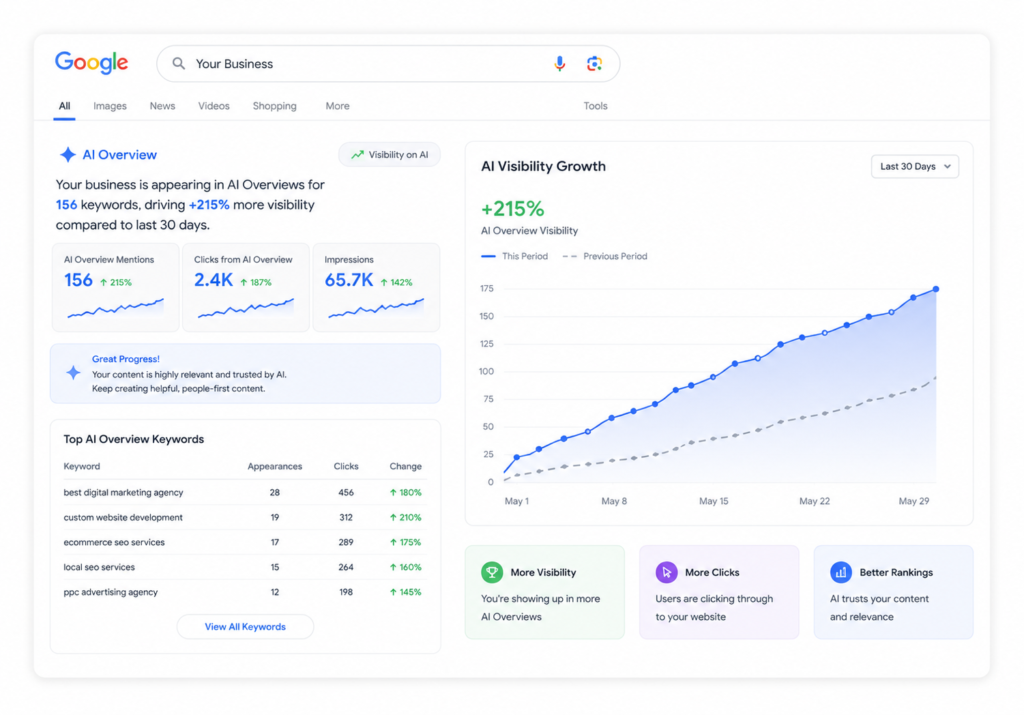Viewport: 1024px width, 715px height.
Task: Toggle Previous Period legend series
Action: (x=605, y=256)
